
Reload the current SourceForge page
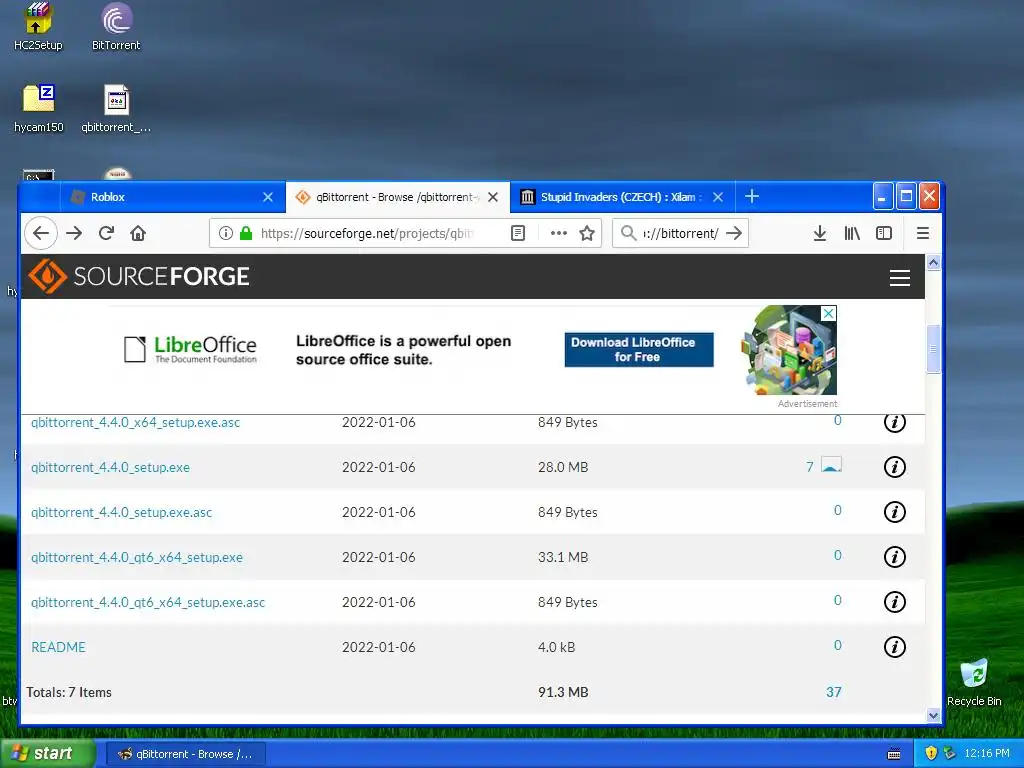tap(106, 233)
